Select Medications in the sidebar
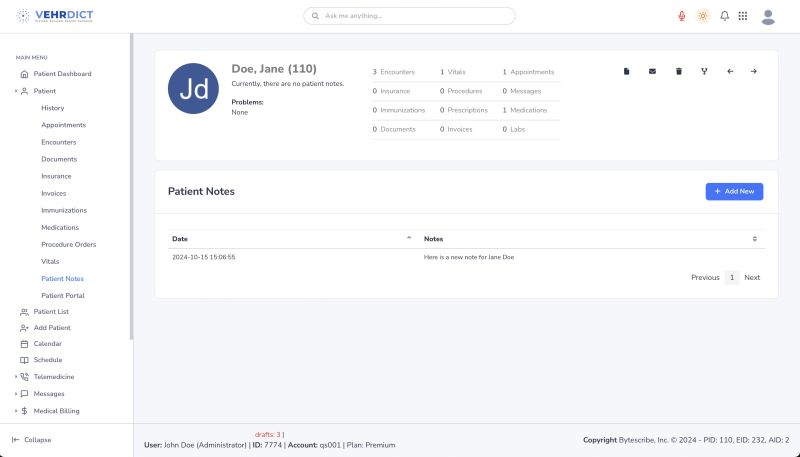 [x=60, y=227]
